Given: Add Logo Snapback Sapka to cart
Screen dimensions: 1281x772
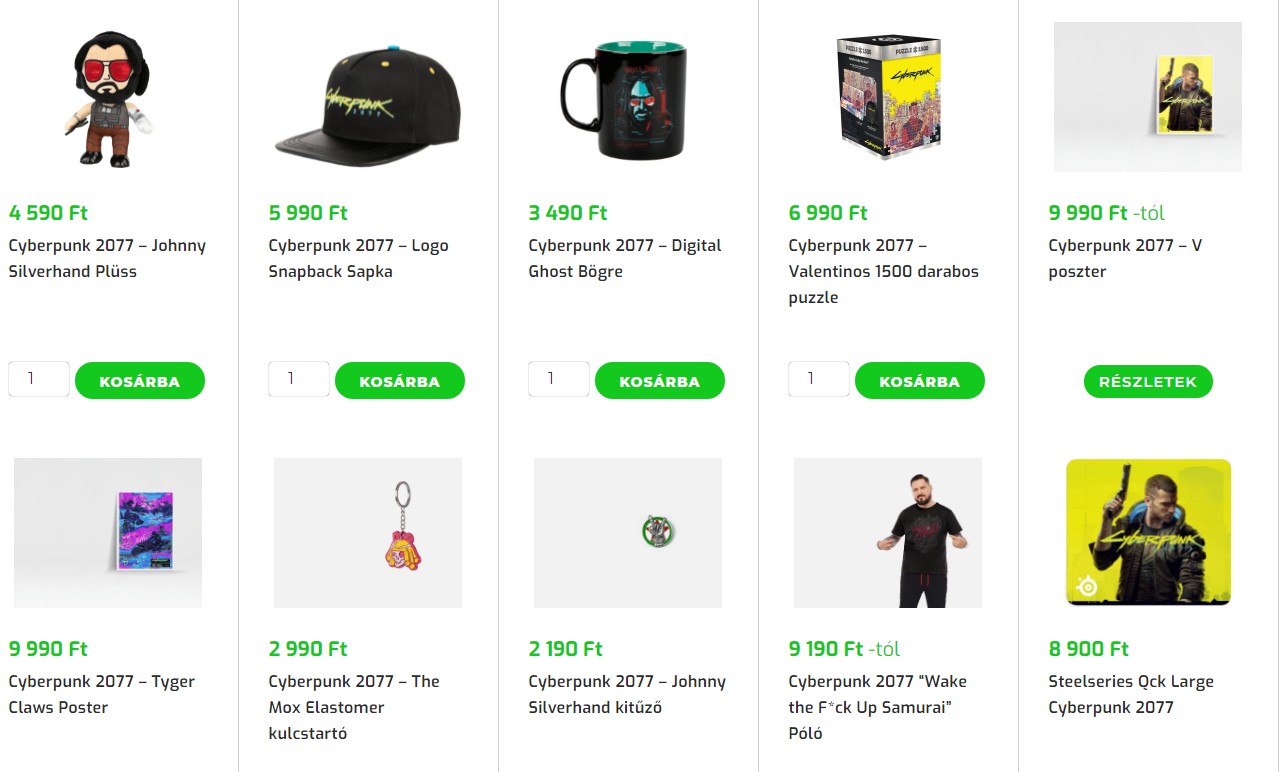Looking at the screenshot, I should click(x=400, y=381).
